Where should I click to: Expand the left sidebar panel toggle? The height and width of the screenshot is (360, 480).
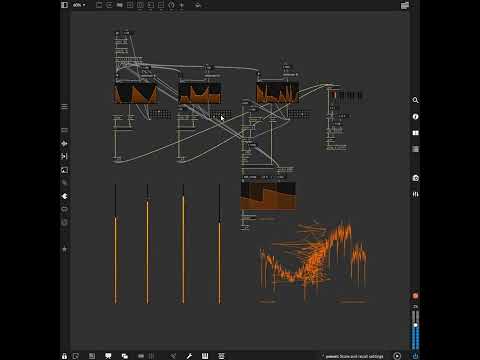65,5
